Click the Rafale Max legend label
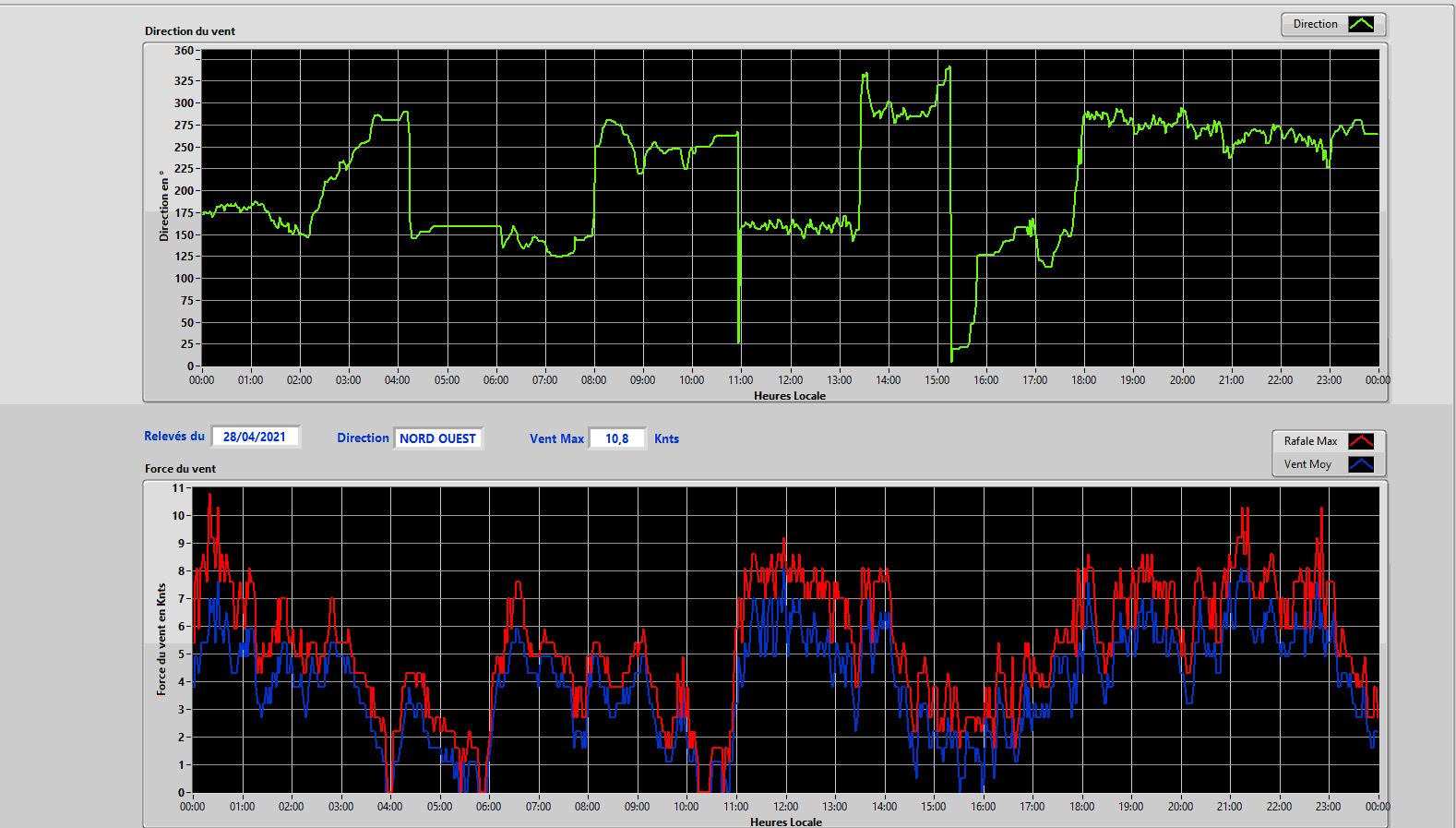The width and height of the screenshot is (1456, 828). click(x=1310, y=441)
